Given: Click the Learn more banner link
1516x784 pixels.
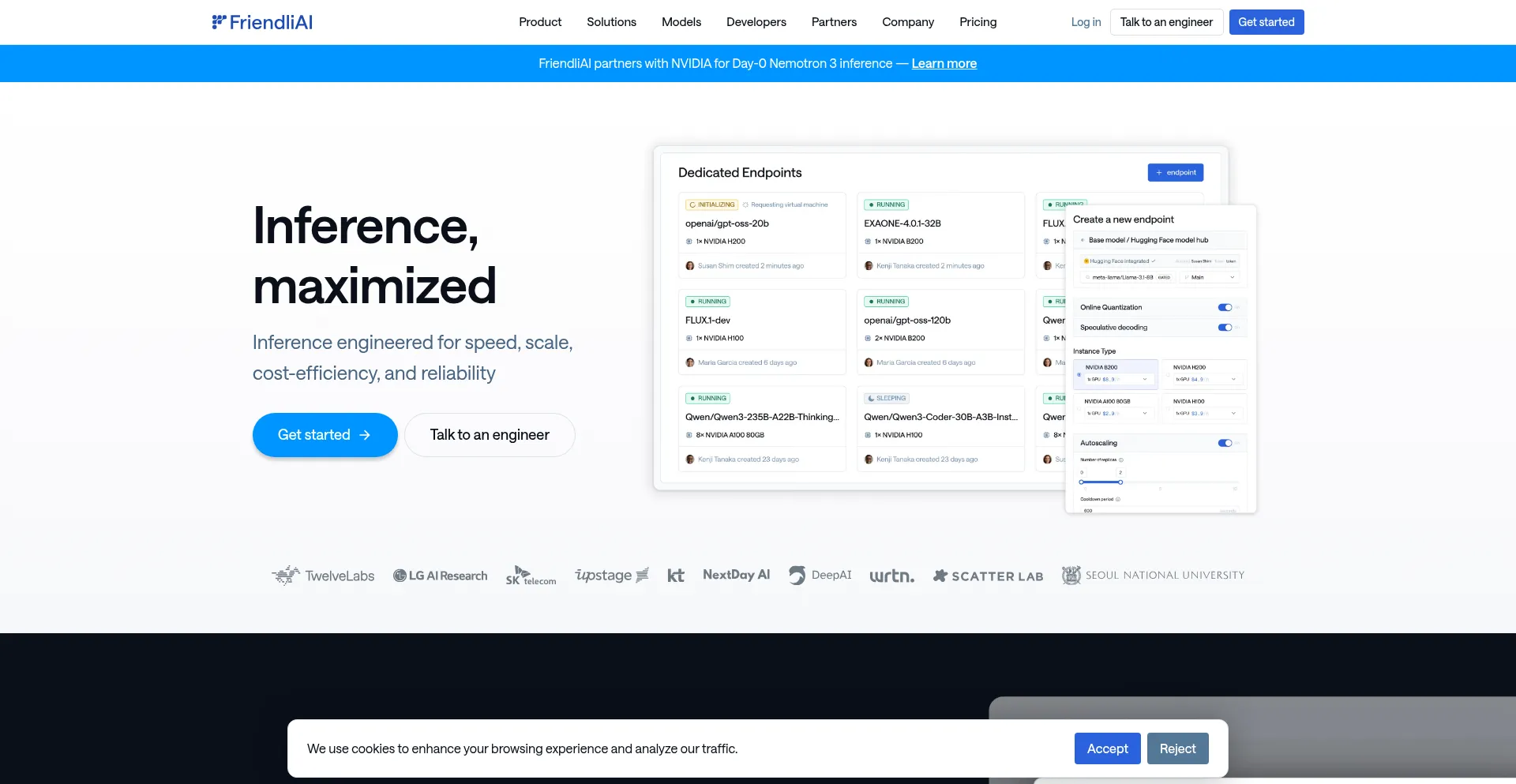Looking at the screenshot, I should [x=944, y=63].
